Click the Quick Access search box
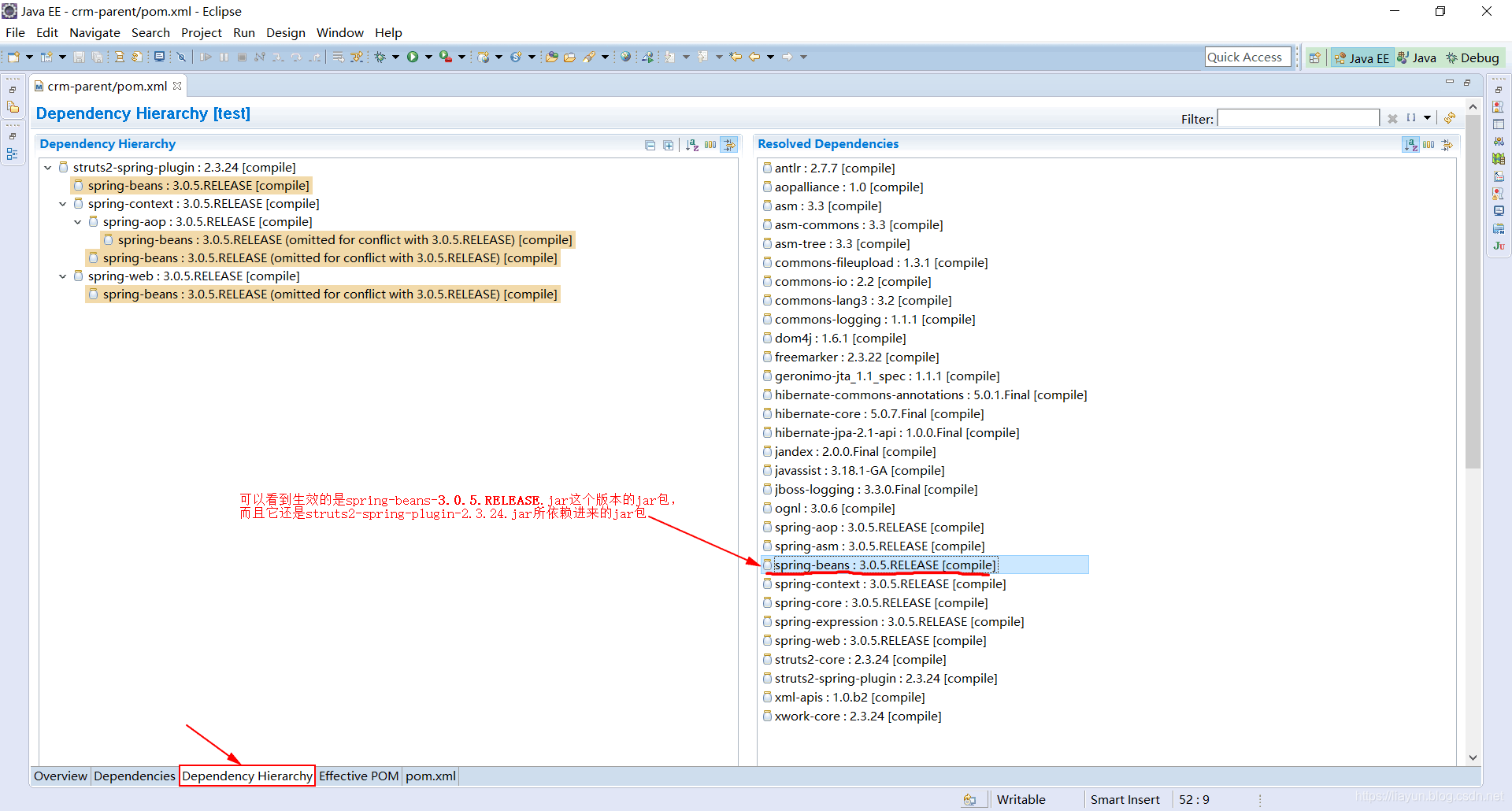The width and height of the screenshot is (1512, 811). click(x=1247, y=57)
